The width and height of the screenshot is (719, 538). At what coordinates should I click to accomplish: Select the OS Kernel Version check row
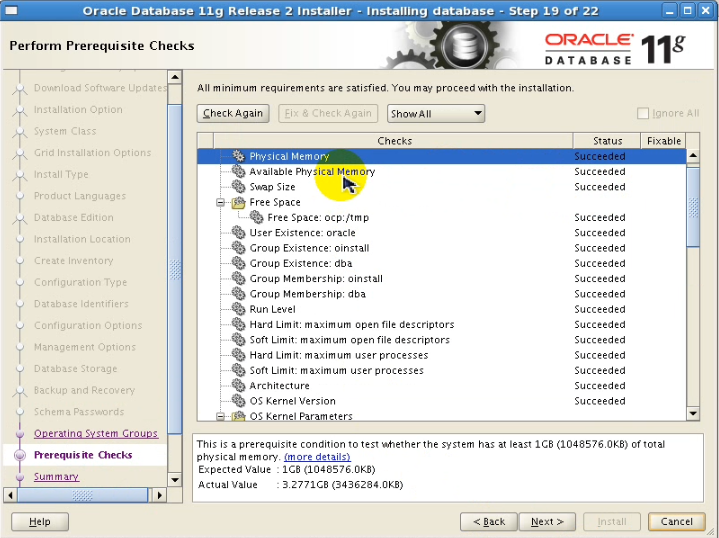pos(442,401)
